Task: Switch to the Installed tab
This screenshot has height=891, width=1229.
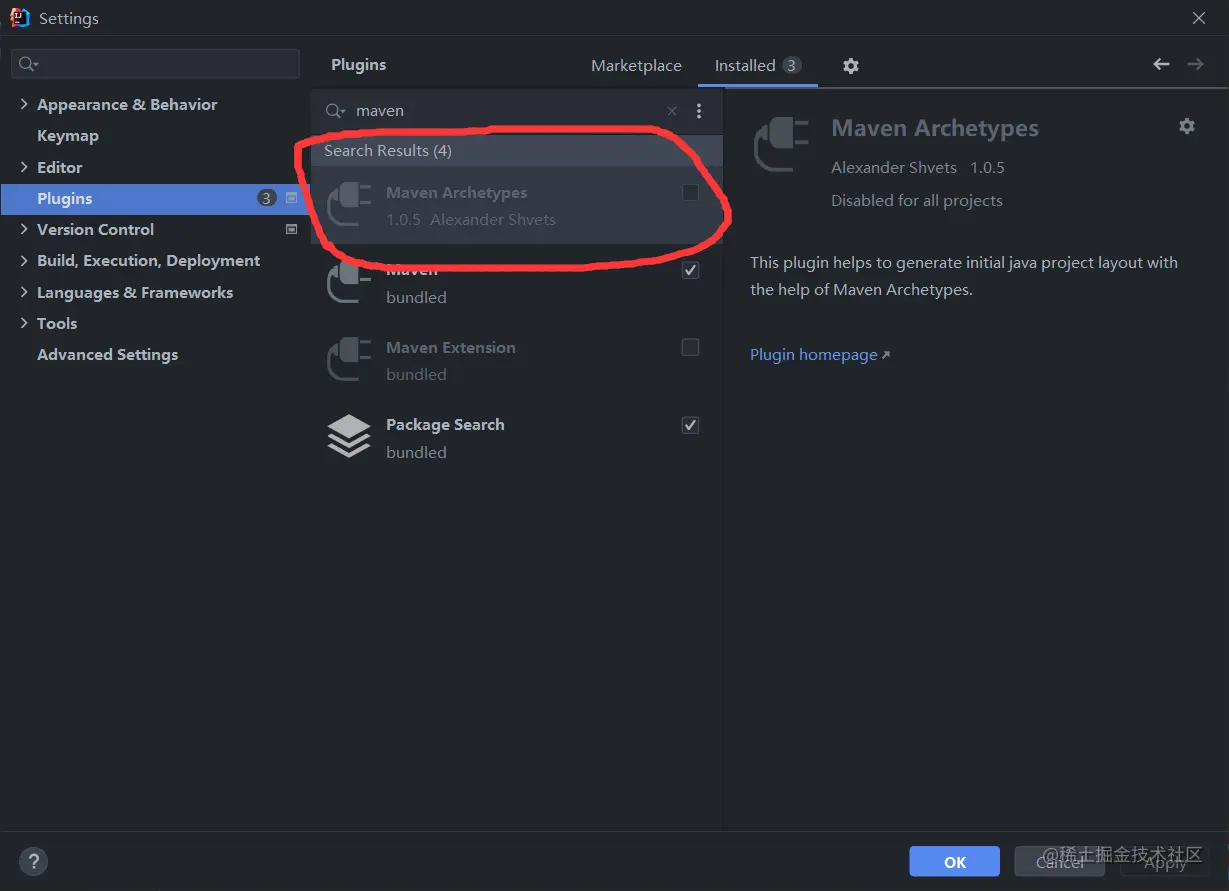Action: (758, 66)
